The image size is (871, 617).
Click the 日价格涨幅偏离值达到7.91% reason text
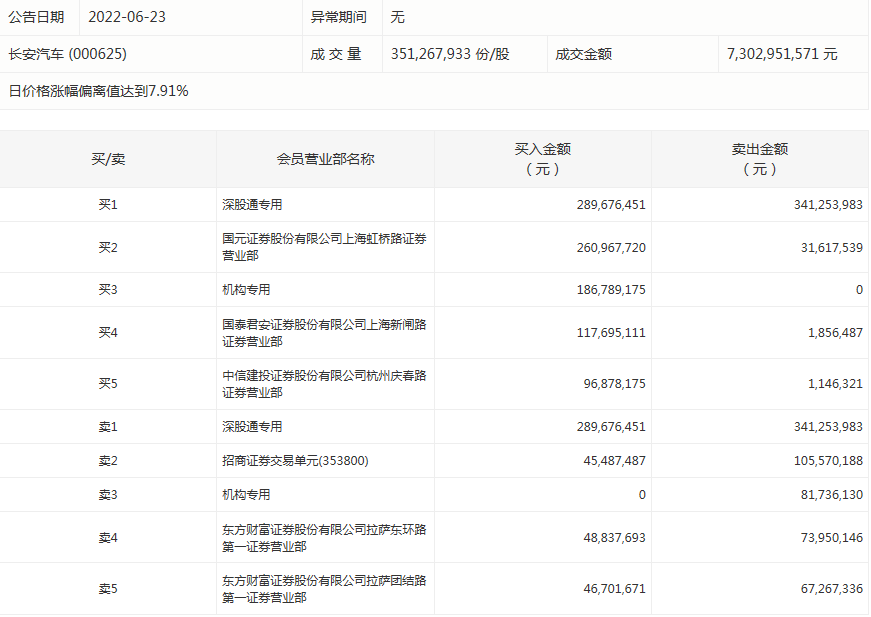coord(98,91)
